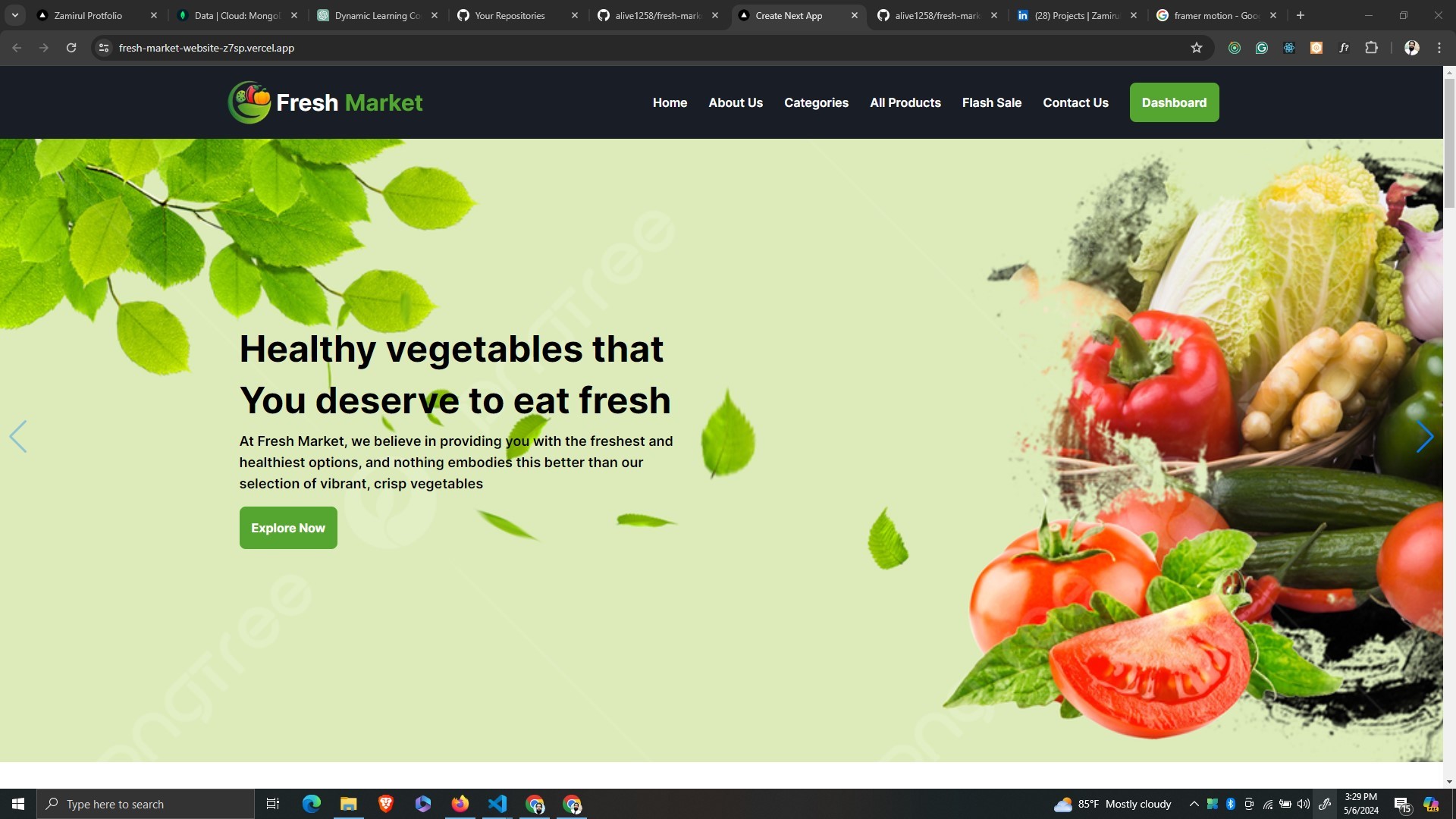View site information icon in address bar
Screen dimensions: 1456x819
(104, 48)
